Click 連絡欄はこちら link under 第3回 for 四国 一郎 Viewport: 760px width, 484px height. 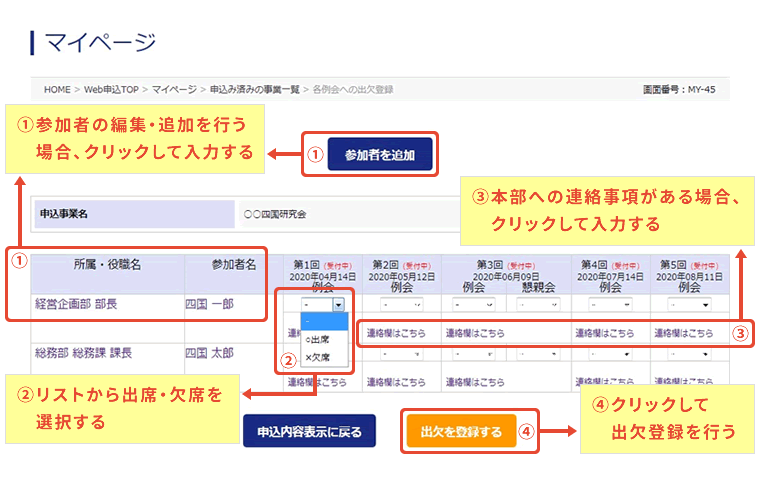[475, 333]
